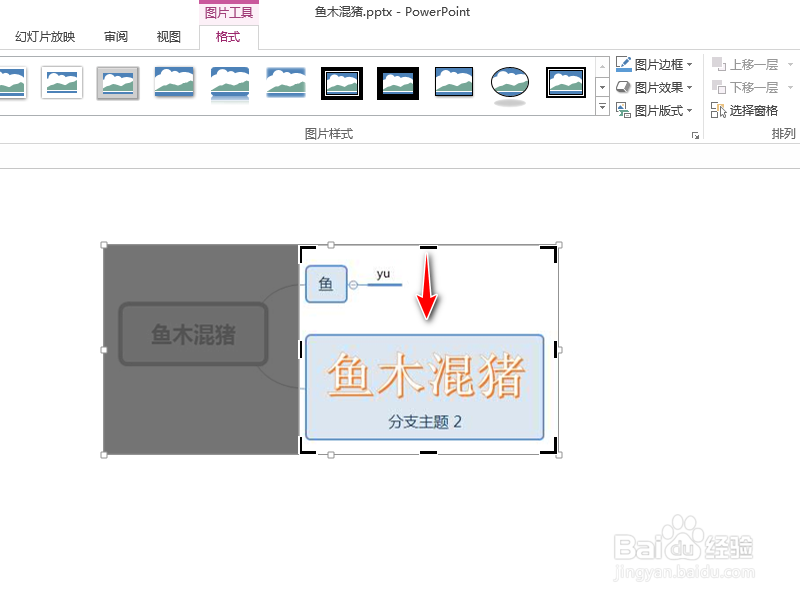800x600 pixels.
Task: Click the picture's right-middle sizing handle
Action: pyautogui.click(x=559, y=350)
